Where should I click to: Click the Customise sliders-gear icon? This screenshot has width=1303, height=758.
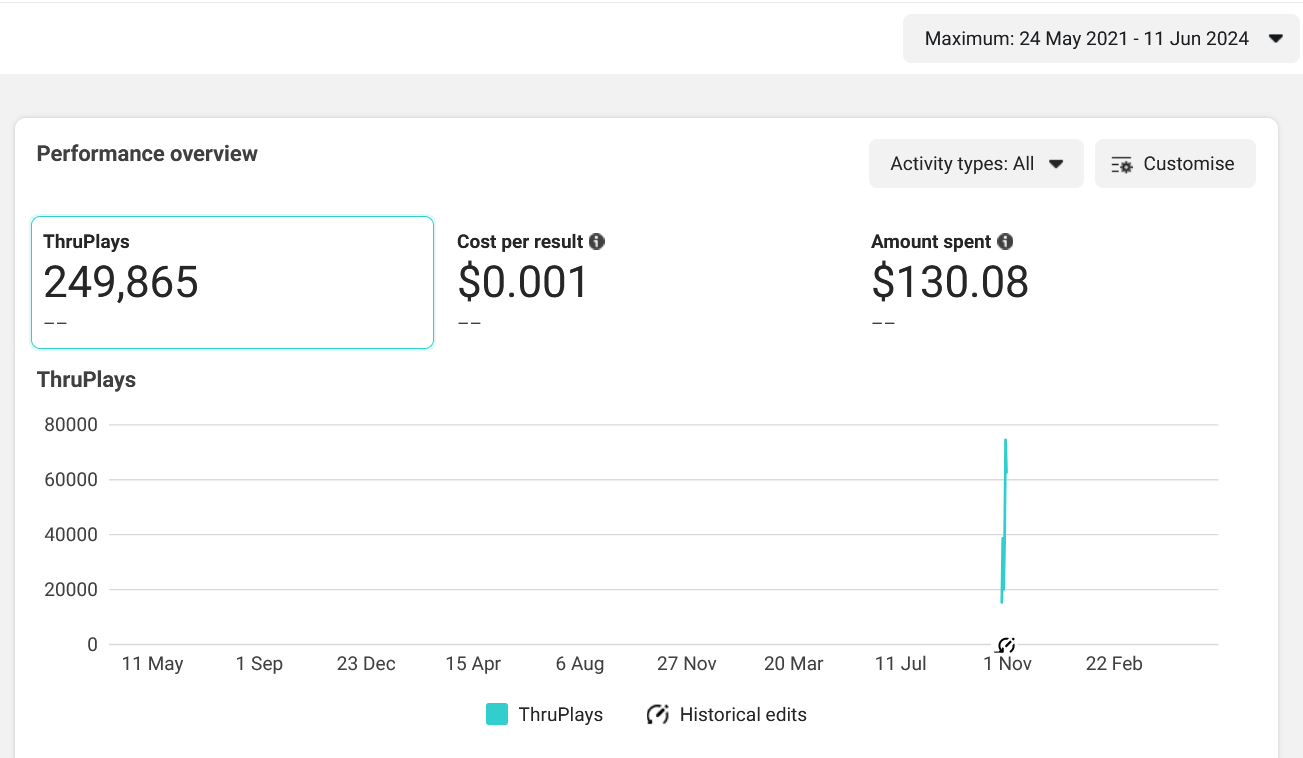(x=1122, y=165)
